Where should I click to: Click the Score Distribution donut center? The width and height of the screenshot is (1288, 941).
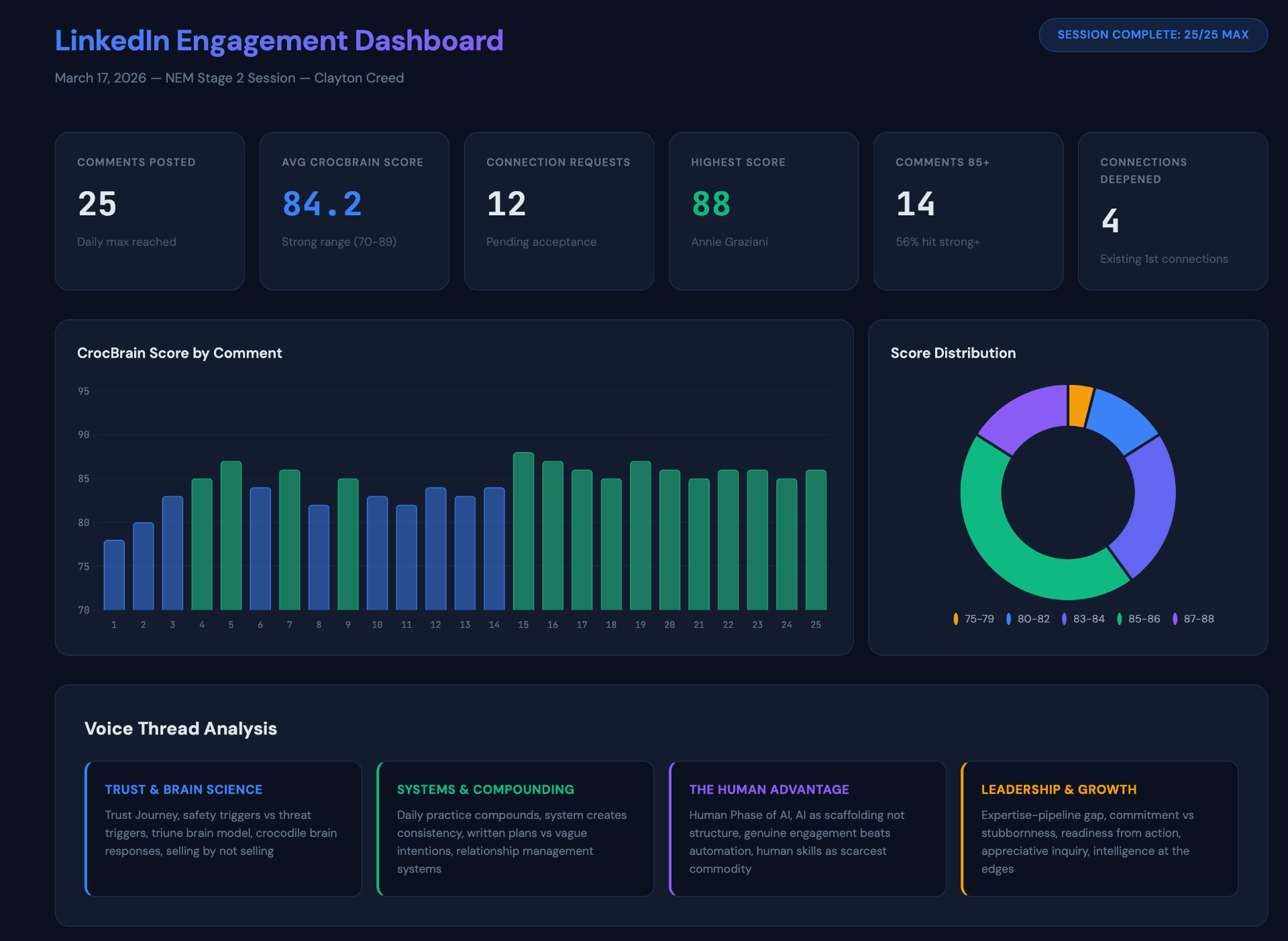[1069, 493]
